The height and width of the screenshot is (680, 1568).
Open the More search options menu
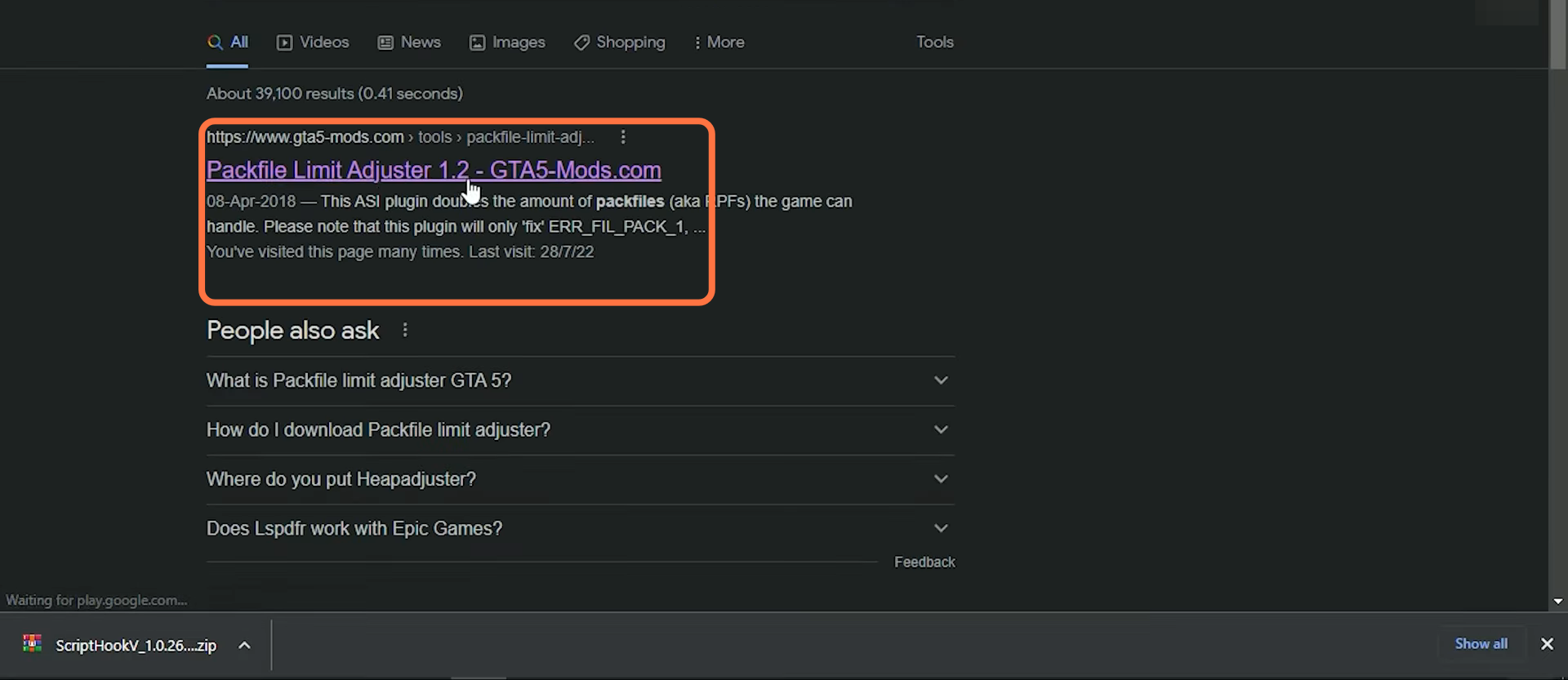point(719,42)
